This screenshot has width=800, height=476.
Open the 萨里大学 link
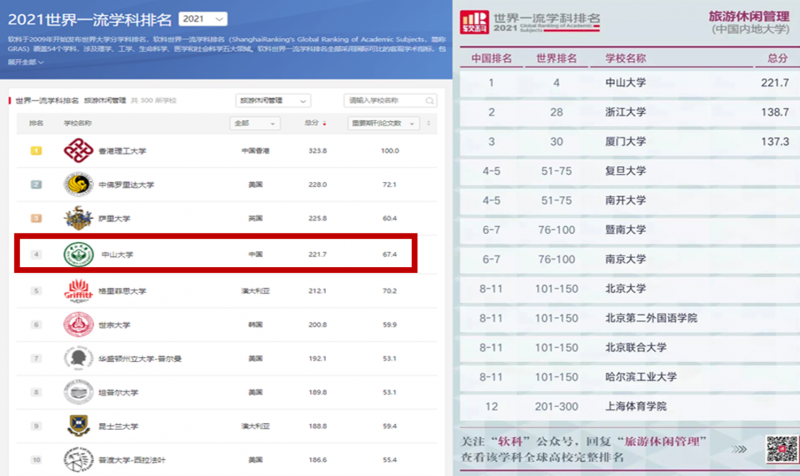(114, 218)
